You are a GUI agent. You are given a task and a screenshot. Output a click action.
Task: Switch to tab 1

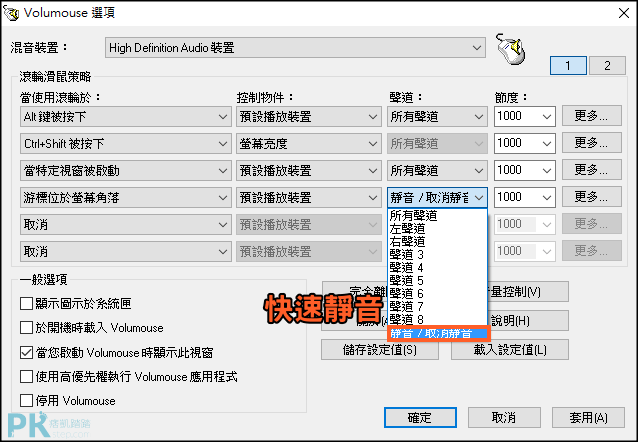[568, 66]
